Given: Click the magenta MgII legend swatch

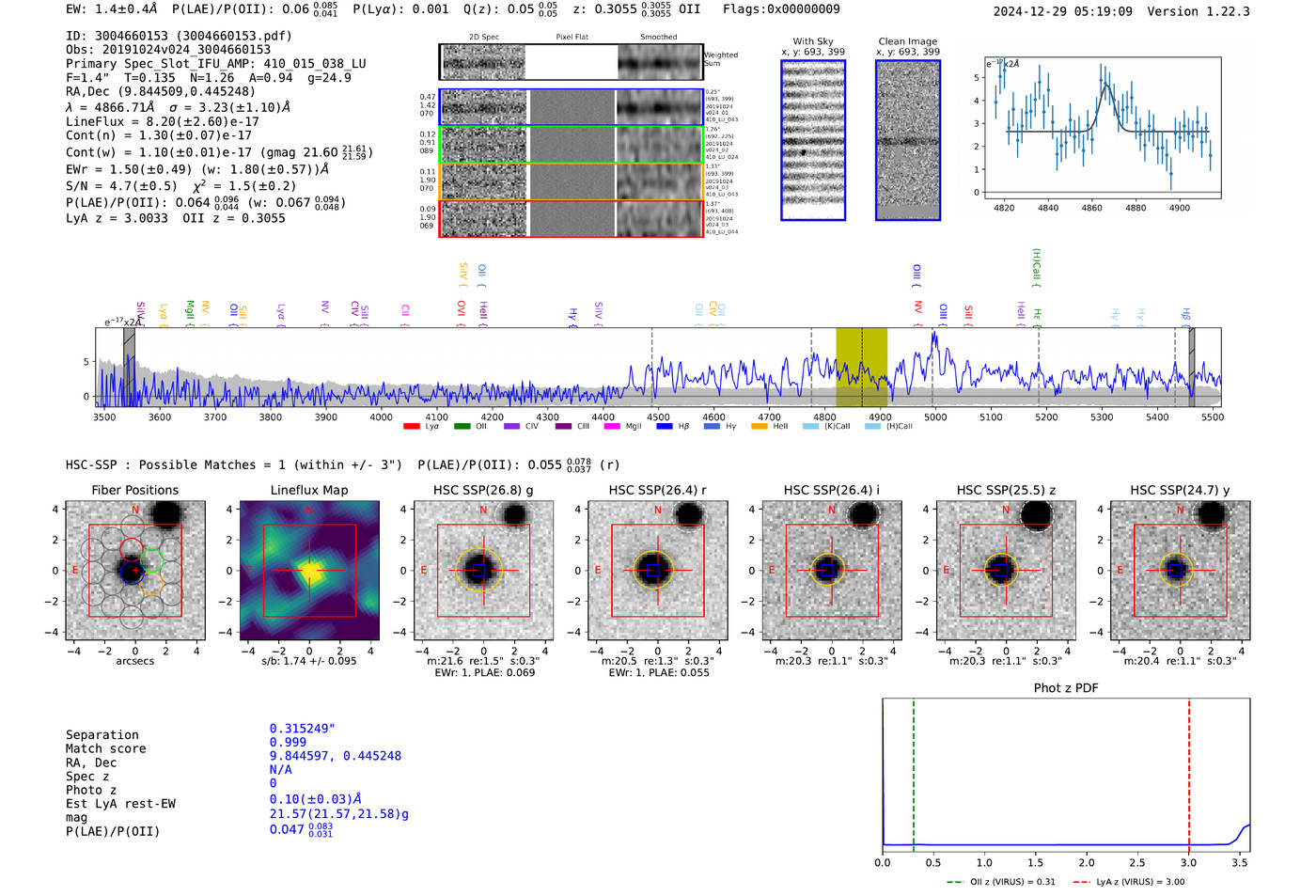Looking at the screenshot, I should (x=612, y=427).
